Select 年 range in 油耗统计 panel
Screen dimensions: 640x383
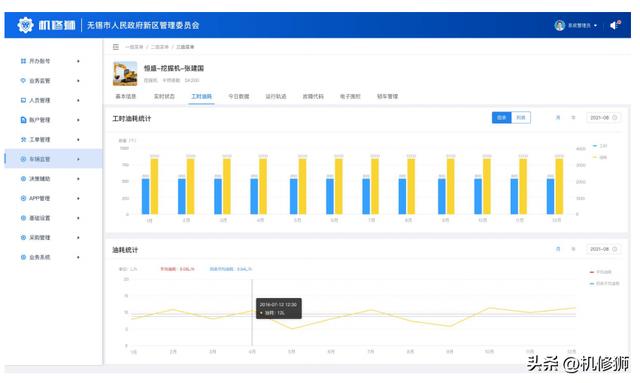point(573,249)
